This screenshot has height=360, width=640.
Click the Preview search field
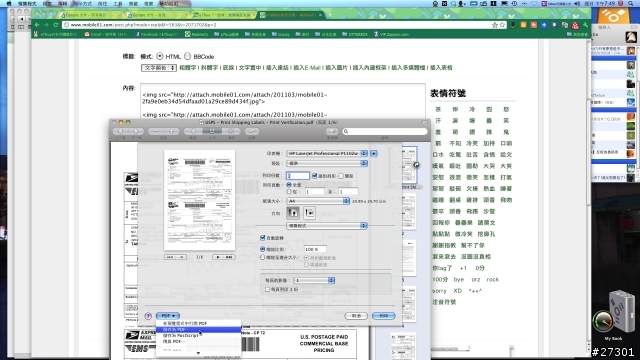[x=385, y=131]
